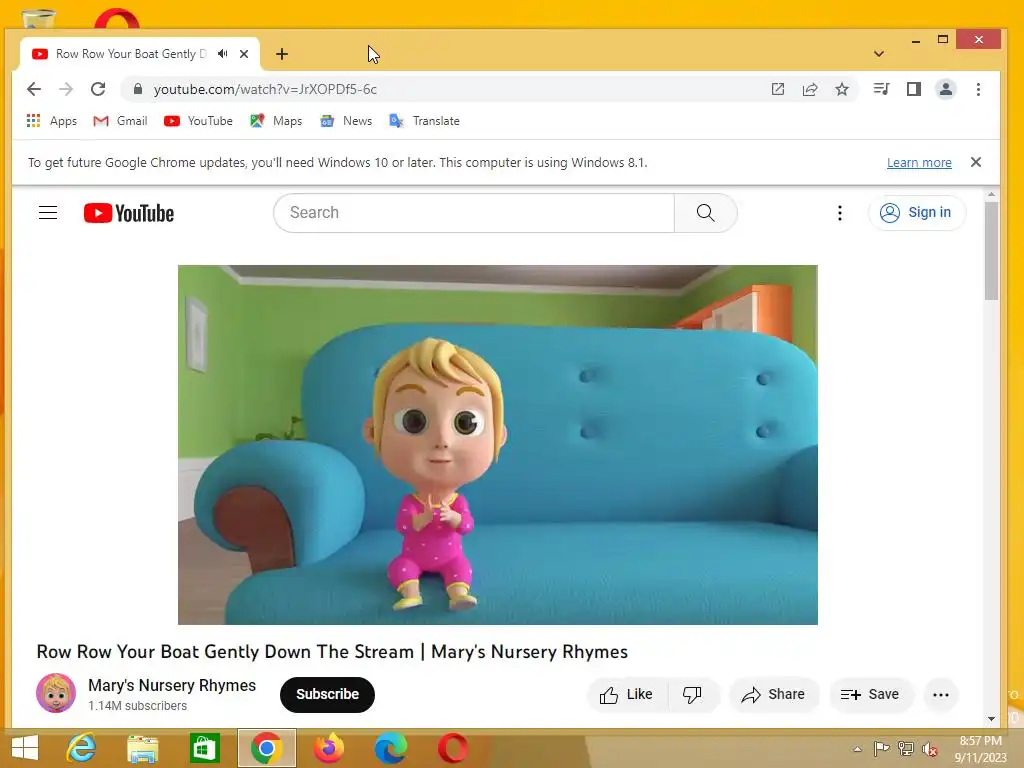Click the Sign in button
This screenshot has width=1024, height=768.
[x=916, y=213]
